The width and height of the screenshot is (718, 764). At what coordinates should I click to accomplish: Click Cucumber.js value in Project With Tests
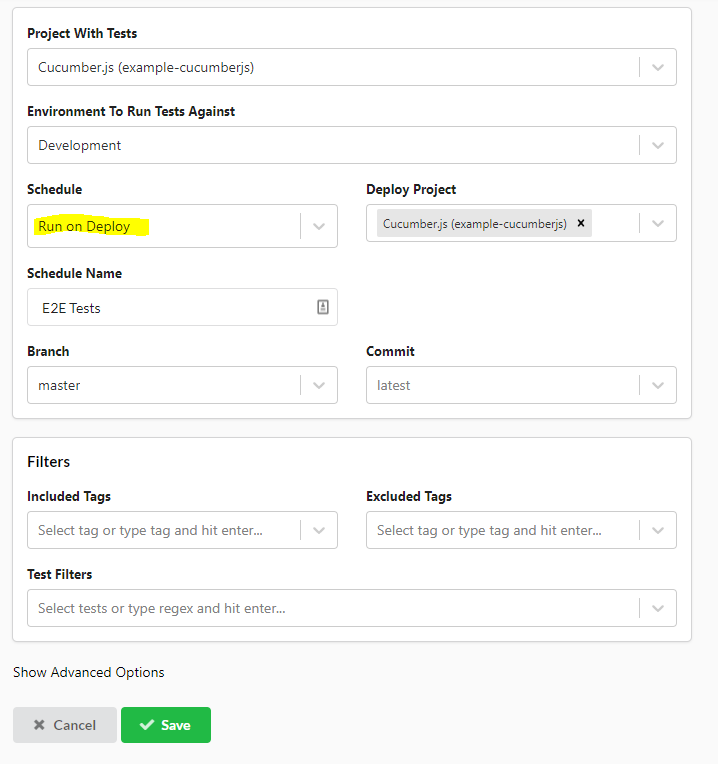[146, 67]
